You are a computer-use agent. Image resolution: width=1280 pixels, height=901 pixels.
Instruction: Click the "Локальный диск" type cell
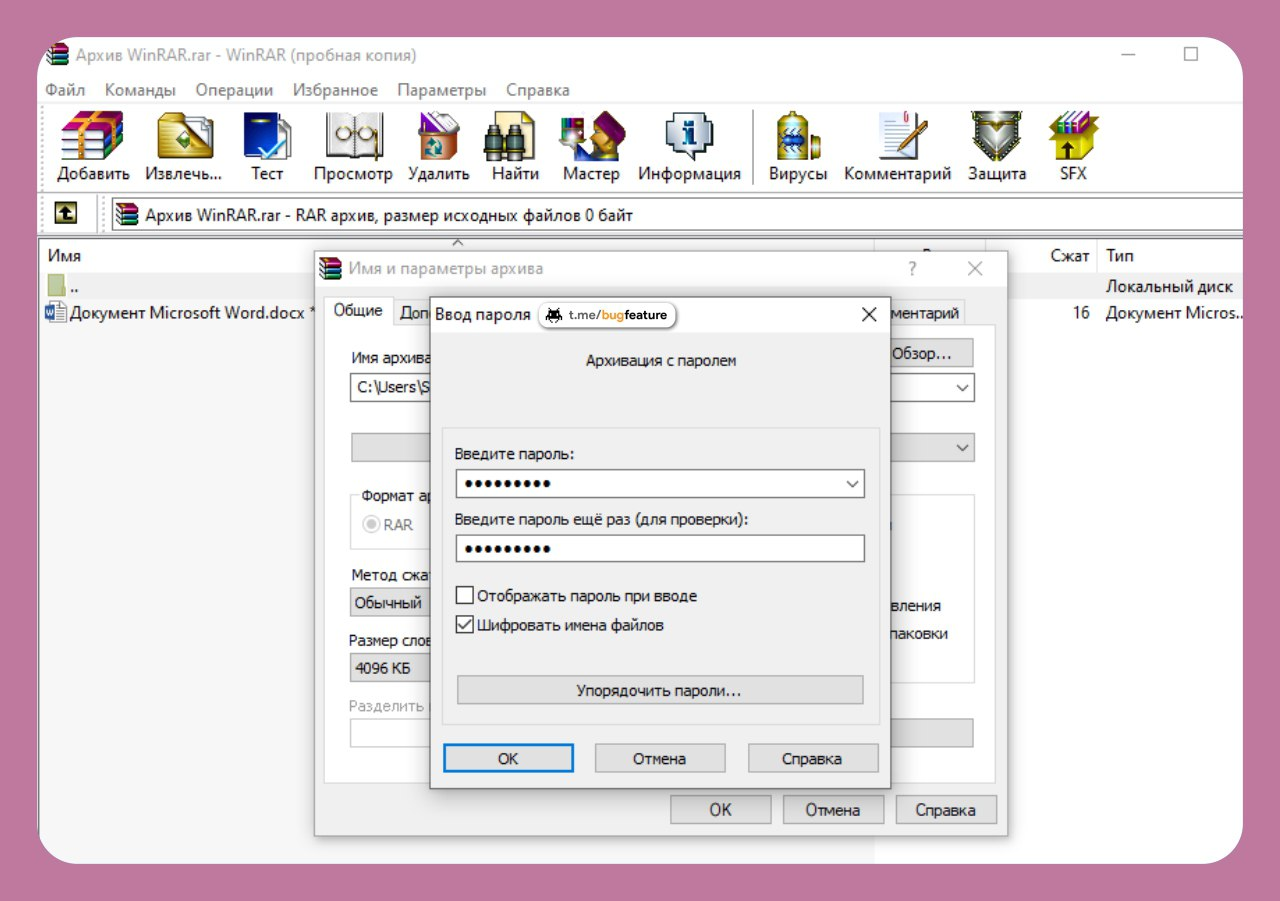click(1169, 286)
